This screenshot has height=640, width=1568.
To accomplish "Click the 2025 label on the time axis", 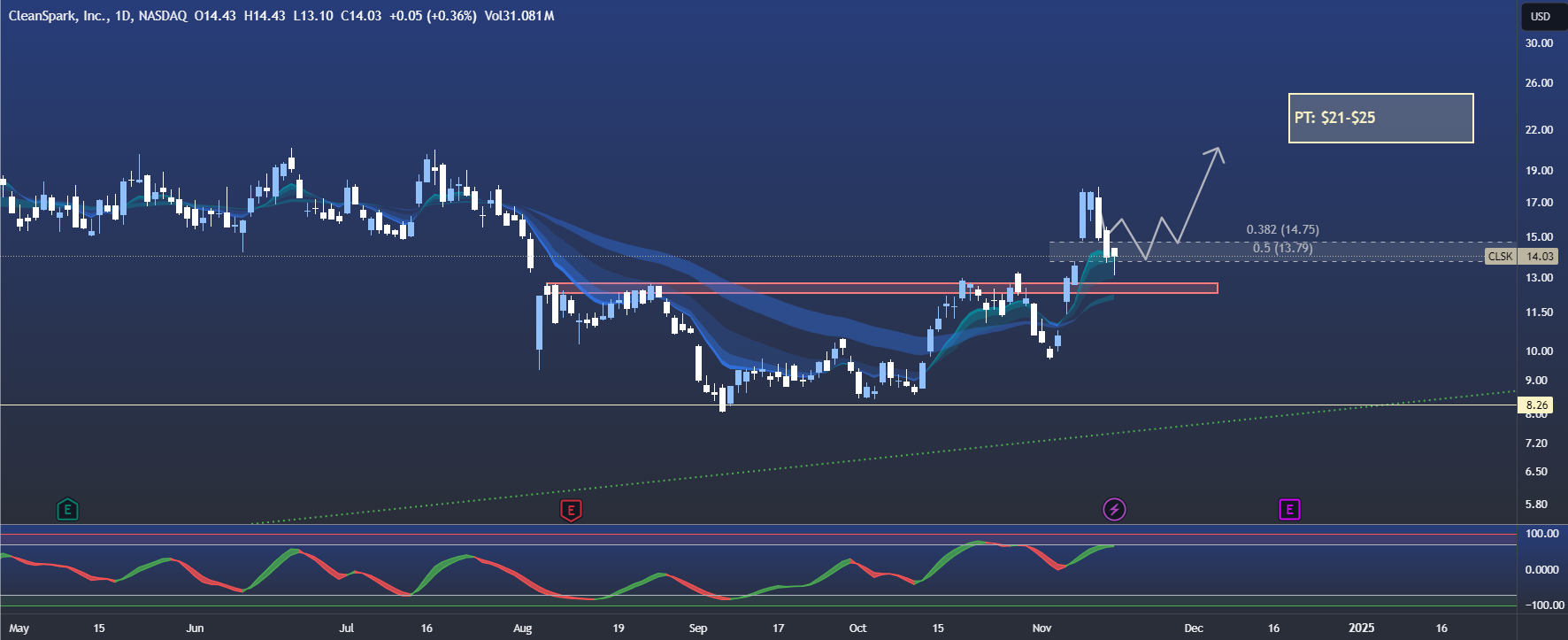I will 1361,628.
